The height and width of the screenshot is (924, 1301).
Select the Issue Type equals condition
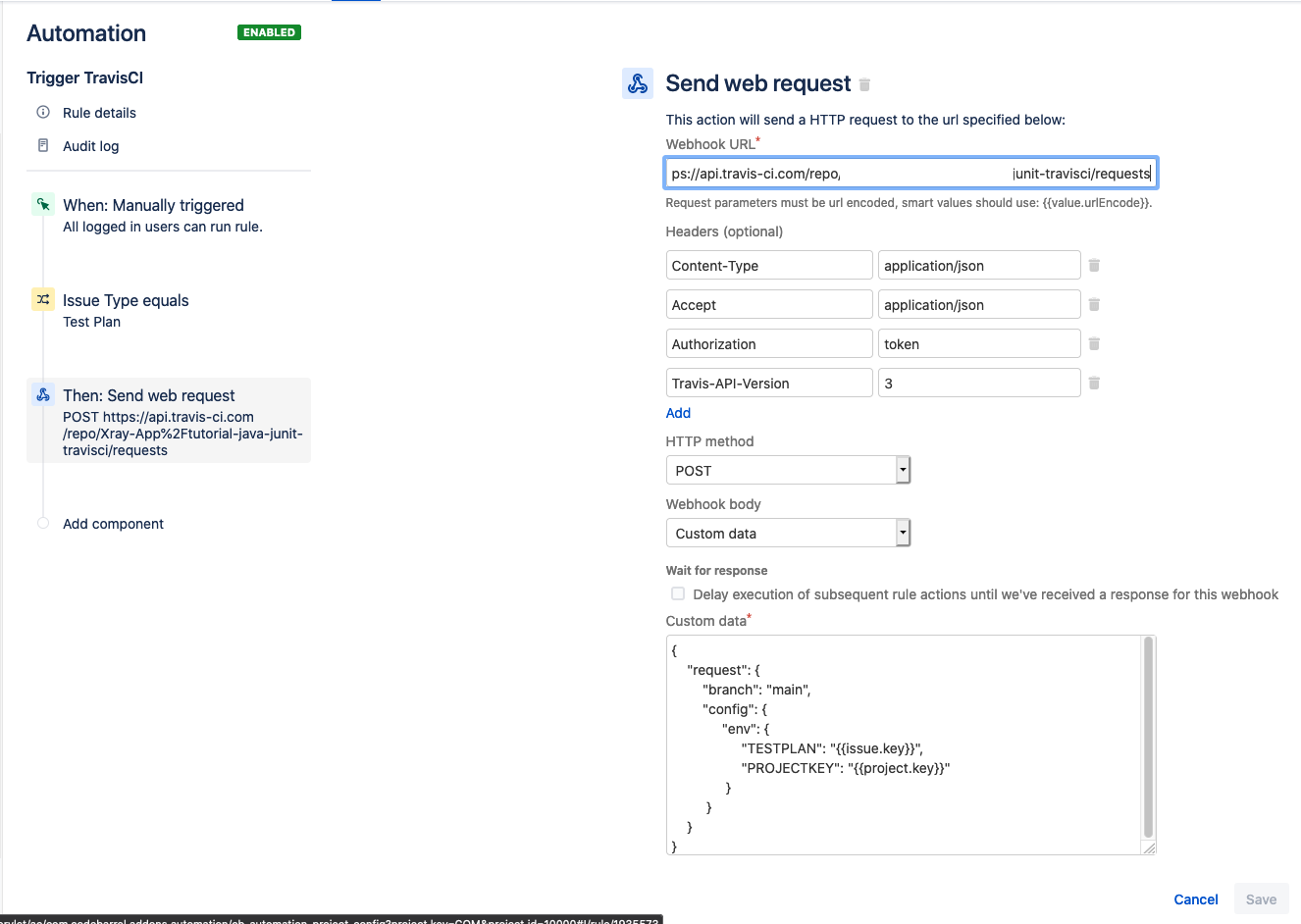126,300
